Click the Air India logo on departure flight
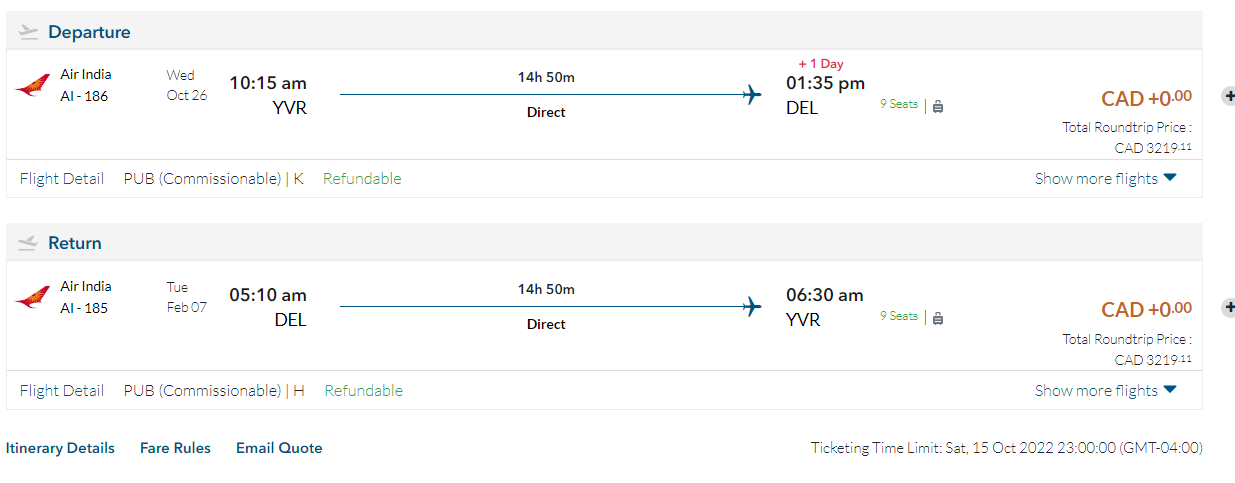Image resolution: width=1235 pixels, height=483 pixels. pos(33,86)
